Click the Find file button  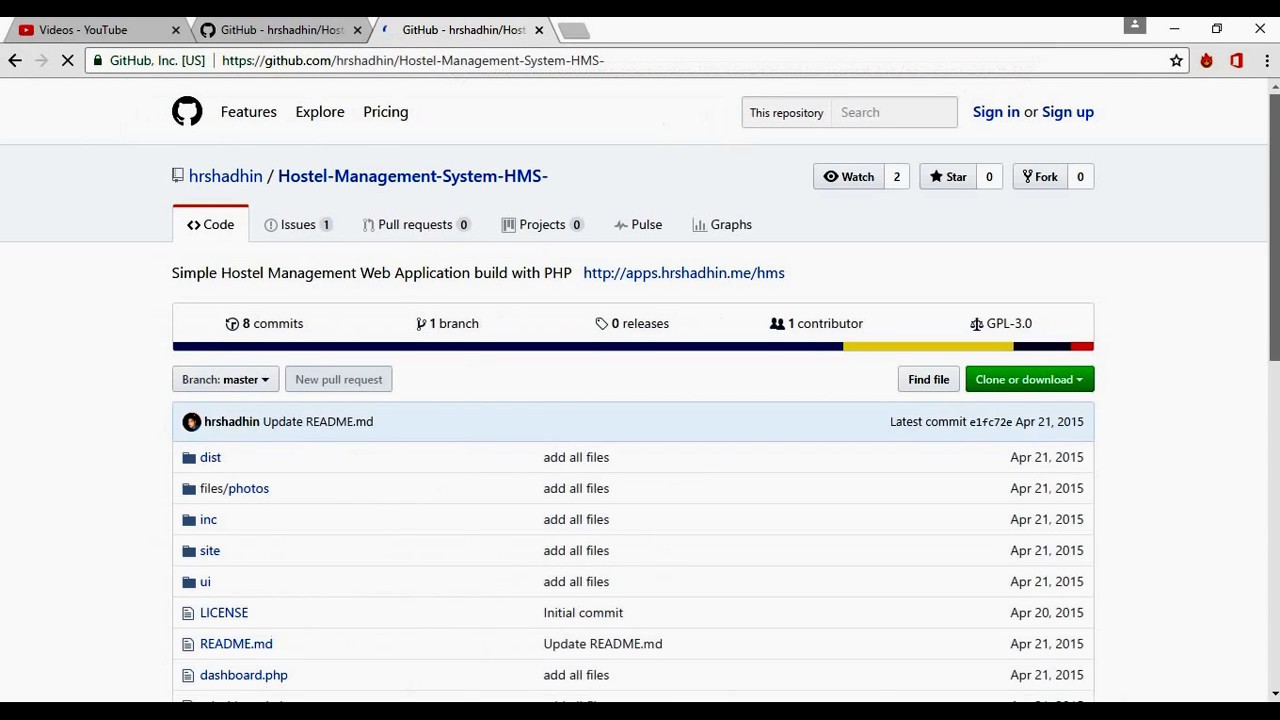(x=929, y=380)
